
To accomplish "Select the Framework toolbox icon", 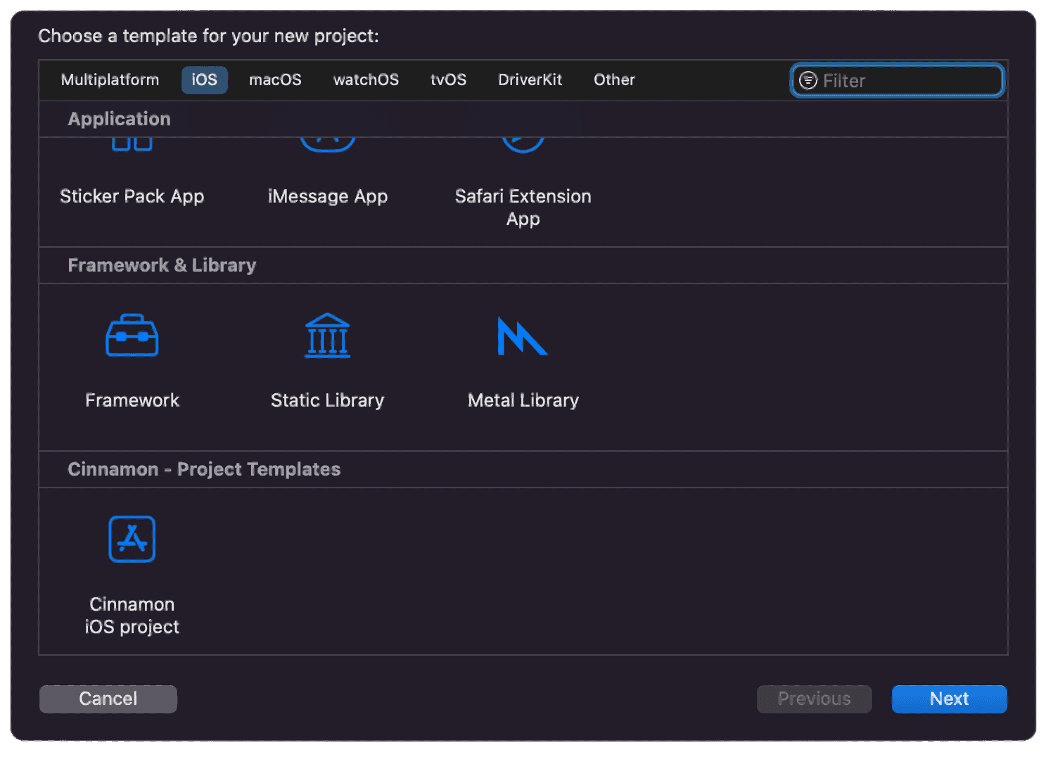I will [132, 336].
